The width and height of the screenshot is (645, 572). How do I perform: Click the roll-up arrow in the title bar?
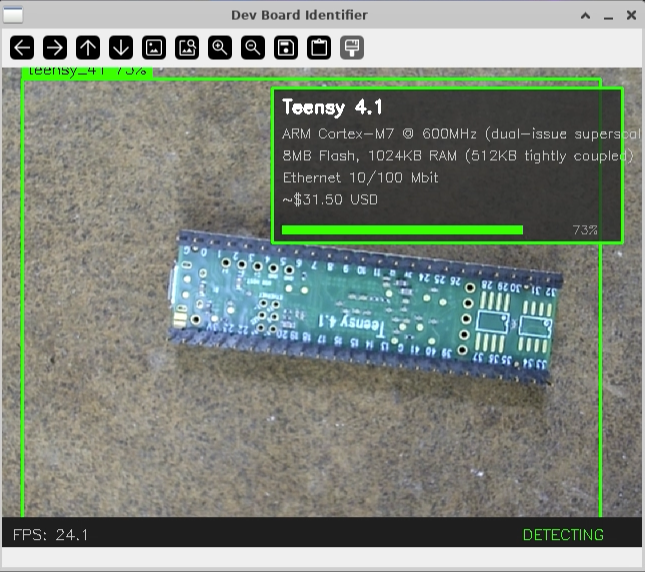coord(585,16)
